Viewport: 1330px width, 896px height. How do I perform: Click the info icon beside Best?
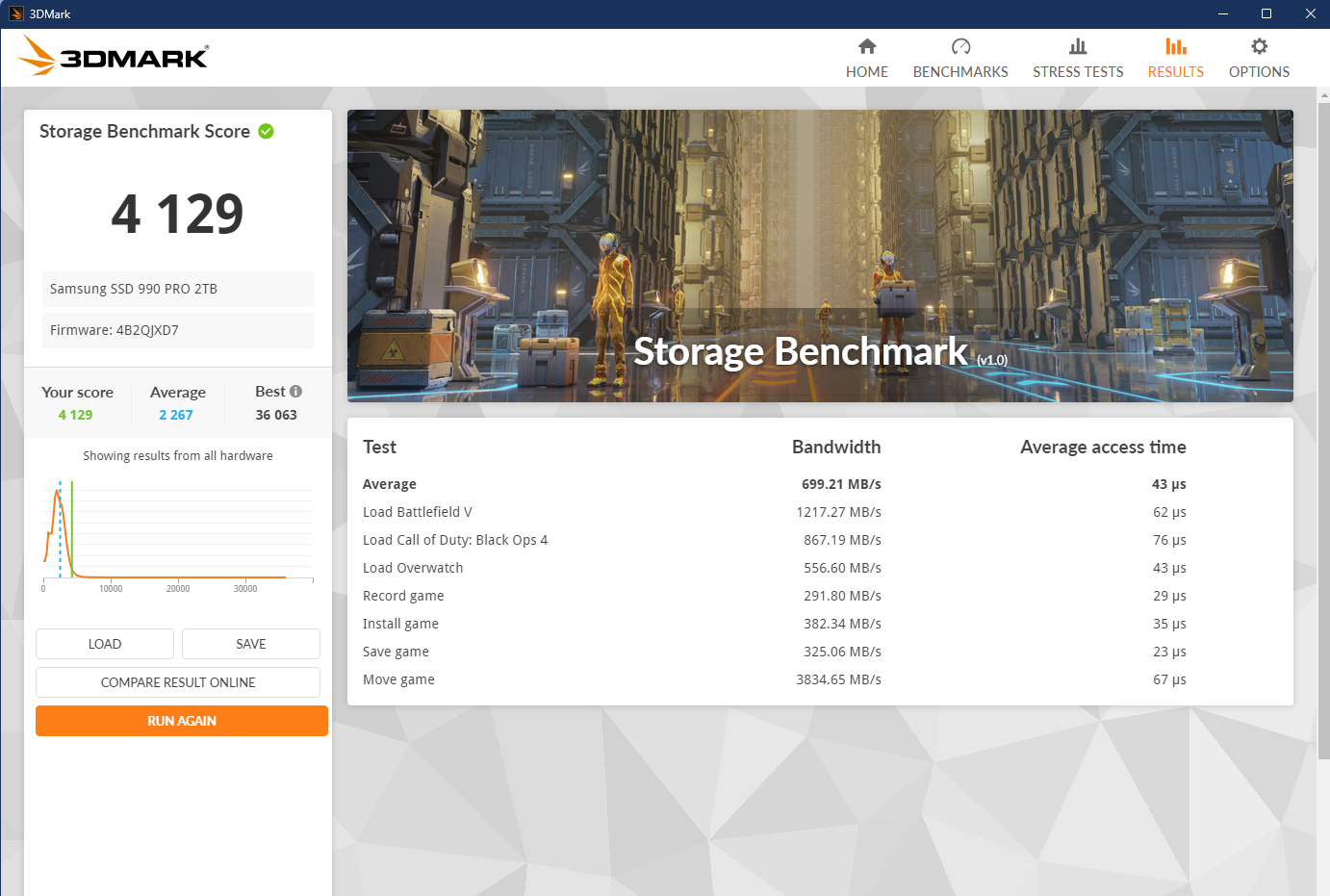pos(296,392)
